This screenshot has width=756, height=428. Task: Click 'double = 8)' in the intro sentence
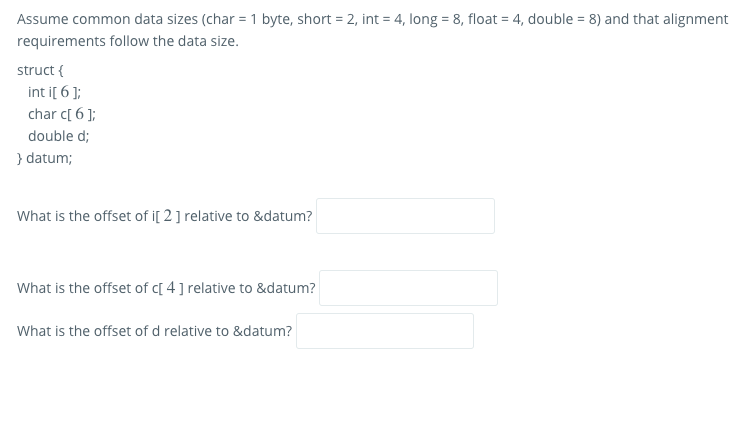[x=564, y=19]
